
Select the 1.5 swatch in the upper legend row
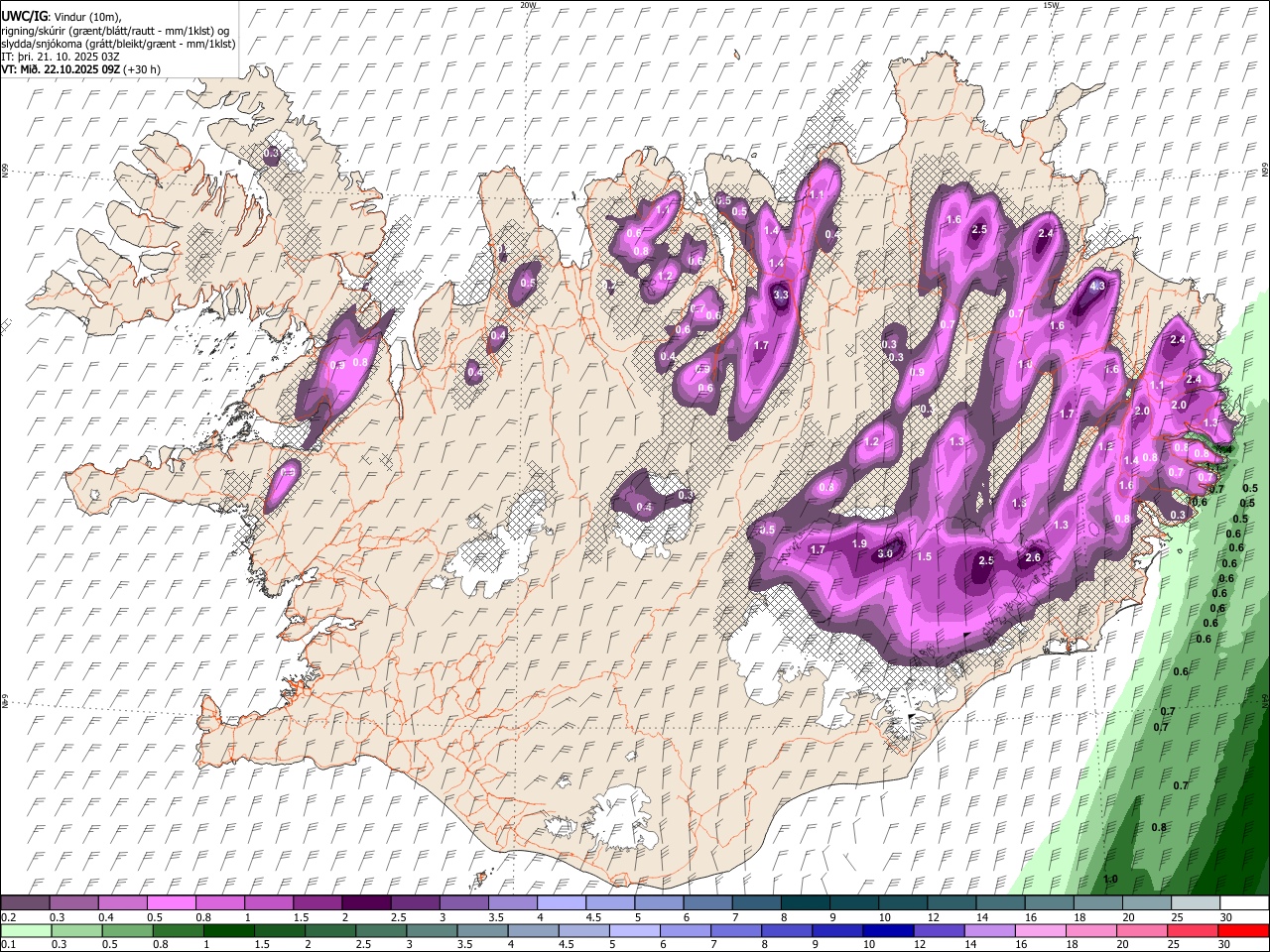click(x=317, y=902)
